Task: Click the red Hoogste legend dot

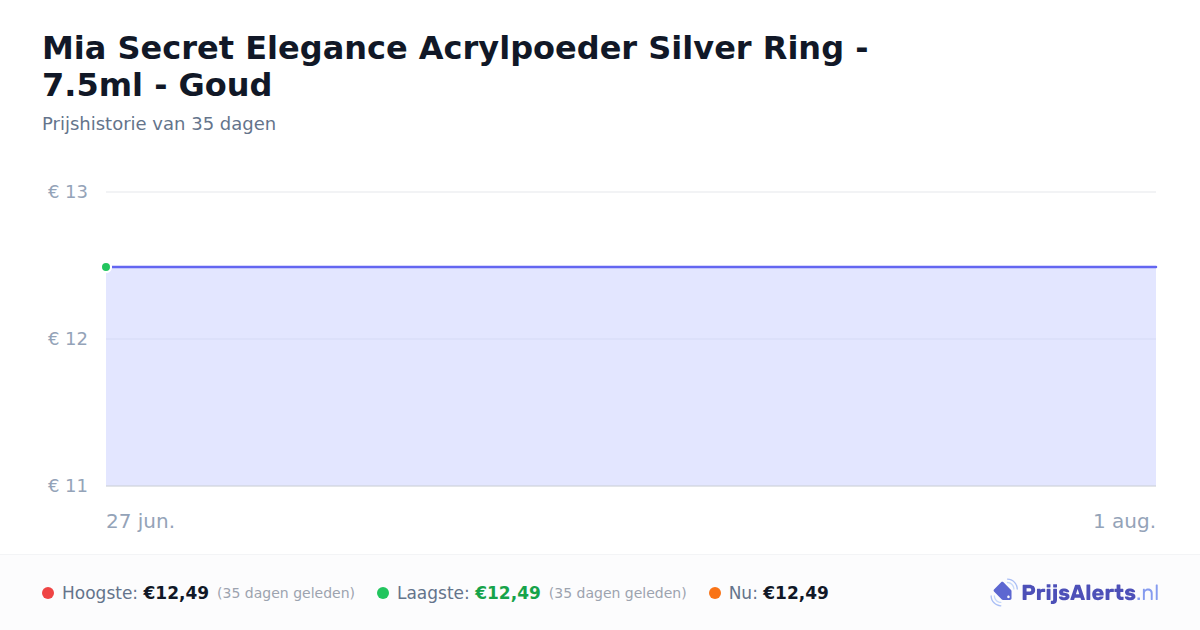Action: coord(48,593)
